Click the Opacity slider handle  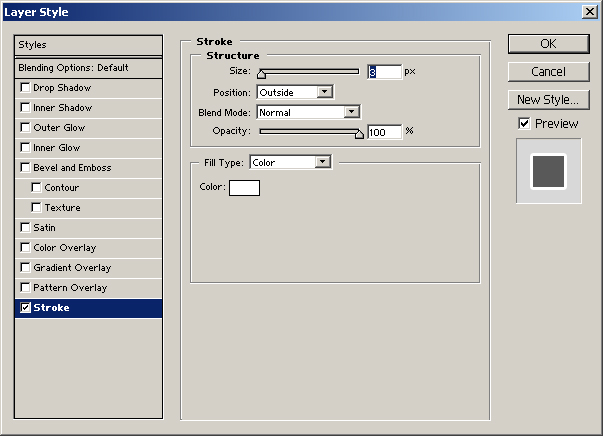tap(359, 134)
